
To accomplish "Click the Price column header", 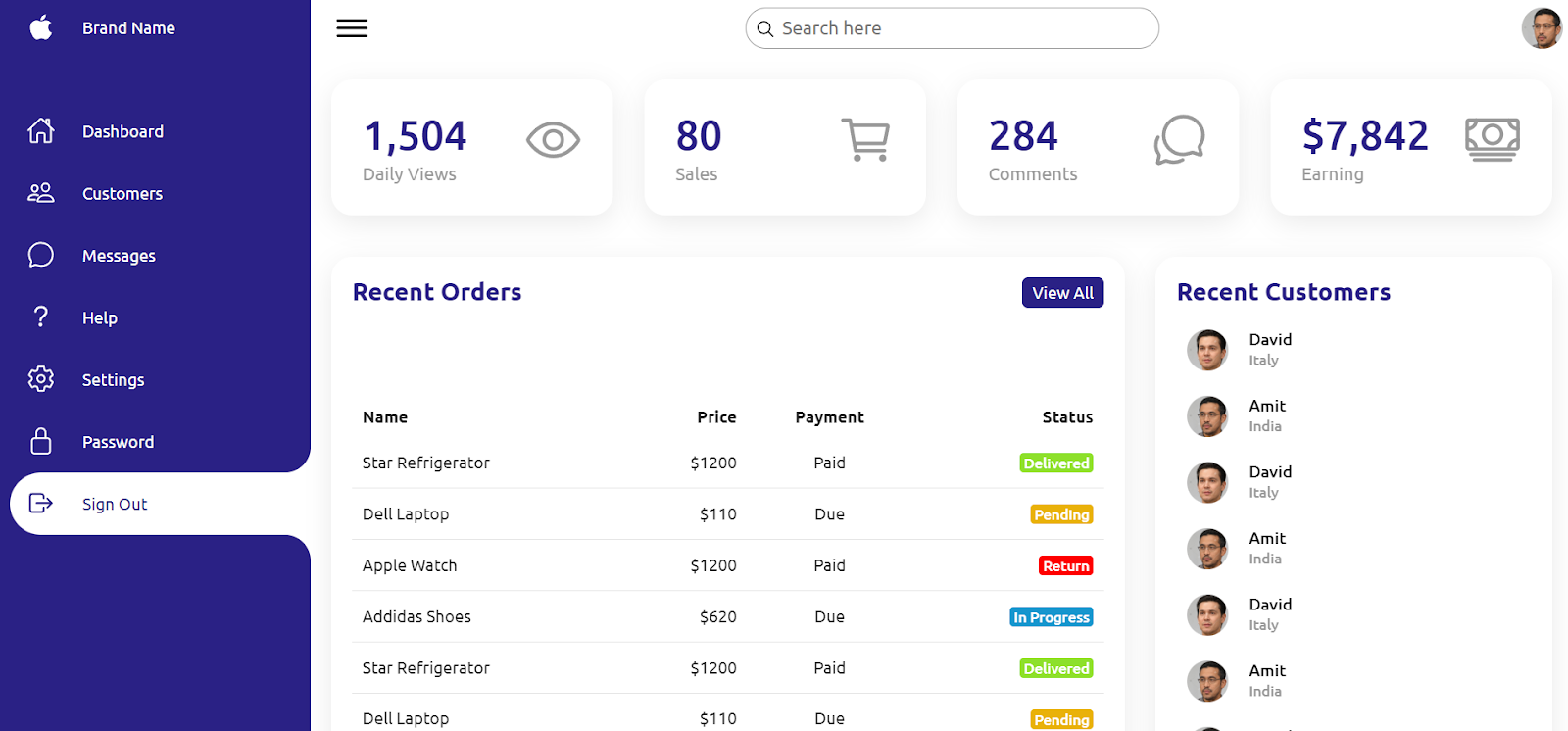I will 716,417.
